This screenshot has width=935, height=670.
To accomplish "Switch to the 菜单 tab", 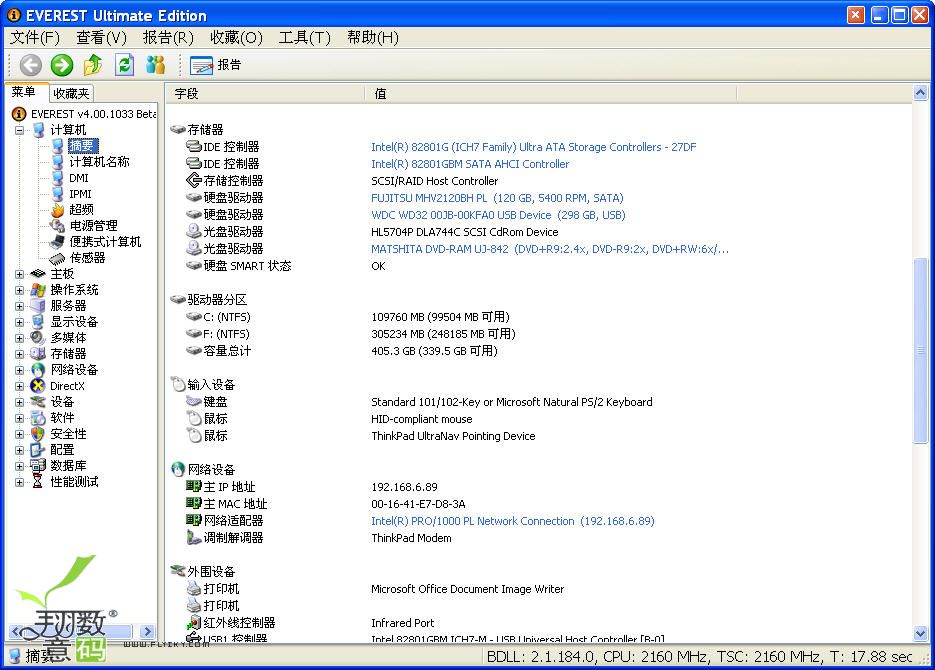I will [x=24, y=92].
